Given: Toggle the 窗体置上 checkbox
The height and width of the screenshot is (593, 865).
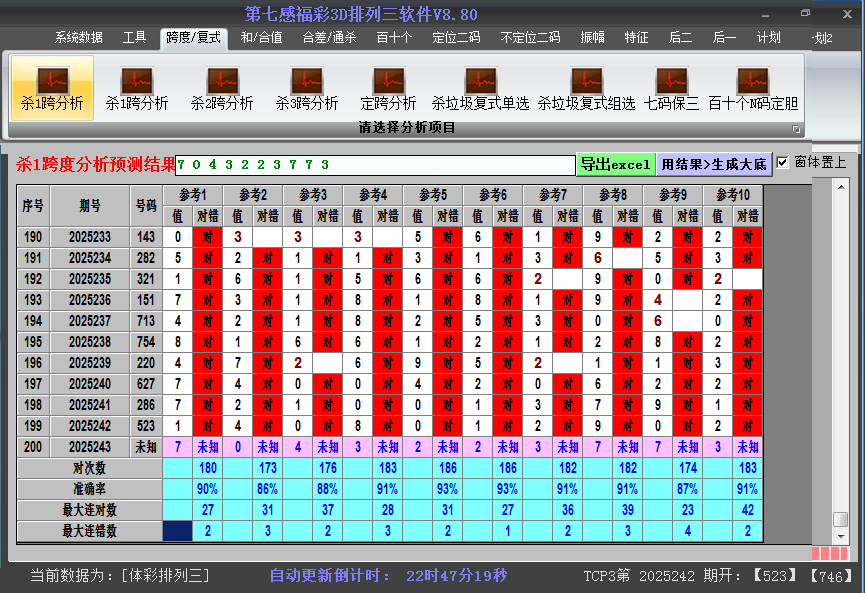Looking at the screenshot, I should (x=783, y=162).
